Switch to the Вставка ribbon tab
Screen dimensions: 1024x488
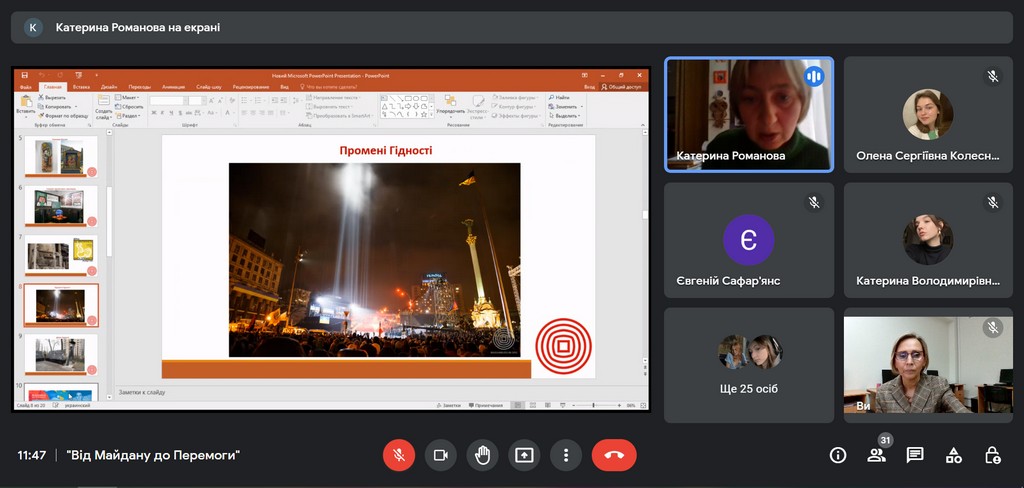click(81, 87)
